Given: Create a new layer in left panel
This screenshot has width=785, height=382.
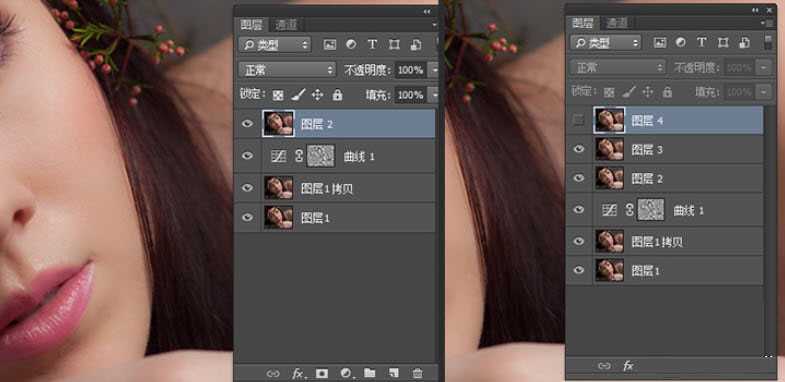Looking at the screenshot, I should (394, 373).
